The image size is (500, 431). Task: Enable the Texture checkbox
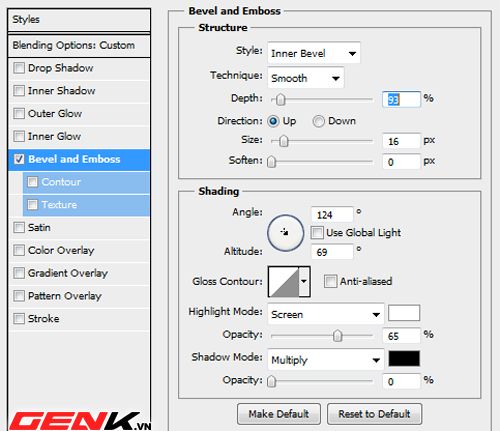pos(33,204)
